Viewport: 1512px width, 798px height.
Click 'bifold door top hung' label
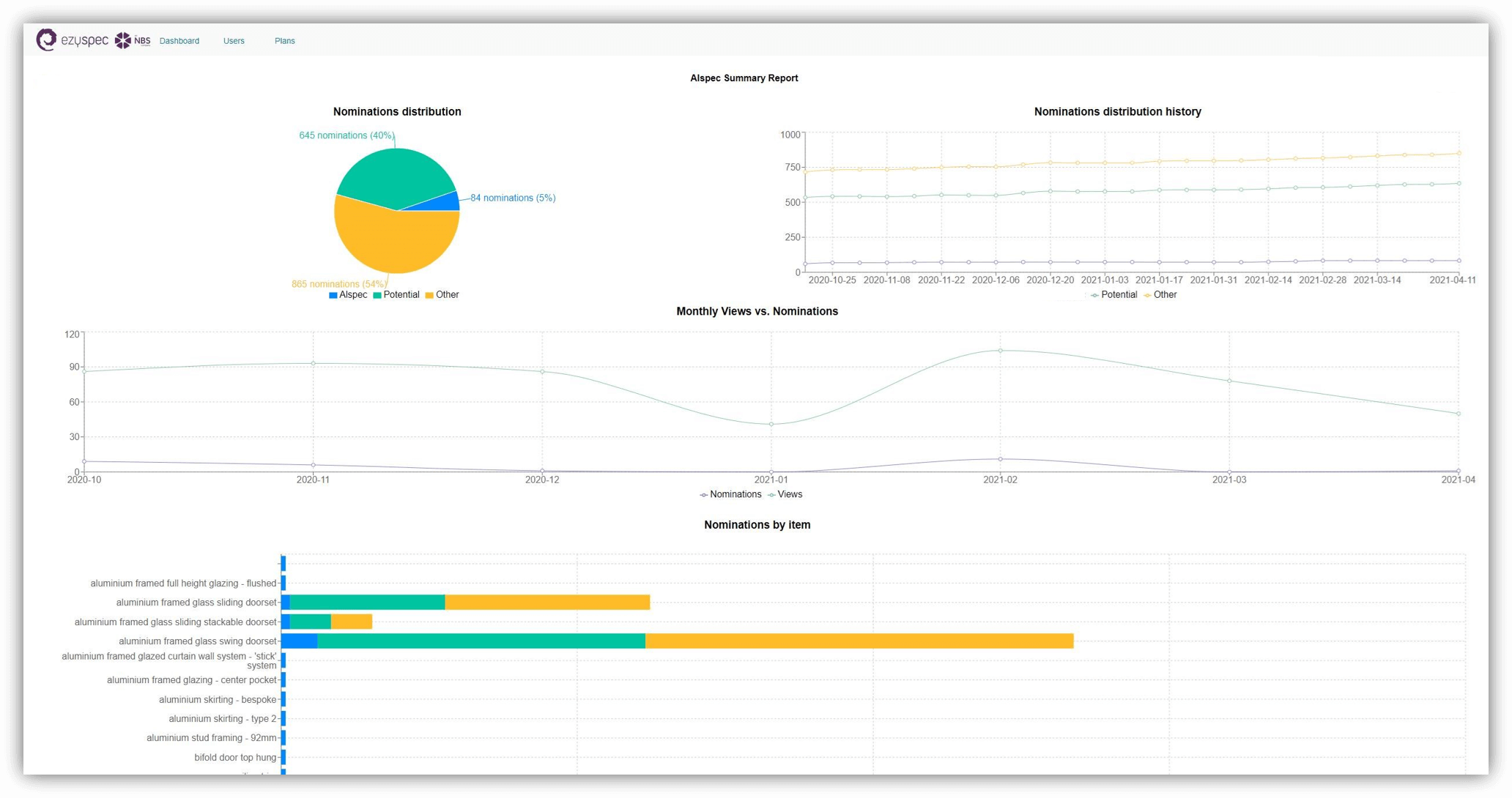point(235,758)
